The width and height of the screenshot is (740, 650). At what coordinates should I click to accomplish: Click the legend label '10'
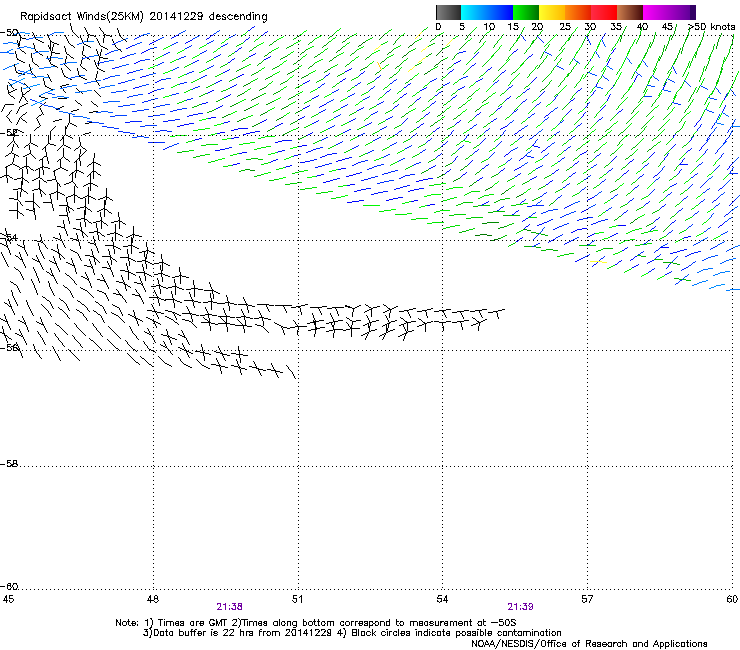[x=489, y=27]
